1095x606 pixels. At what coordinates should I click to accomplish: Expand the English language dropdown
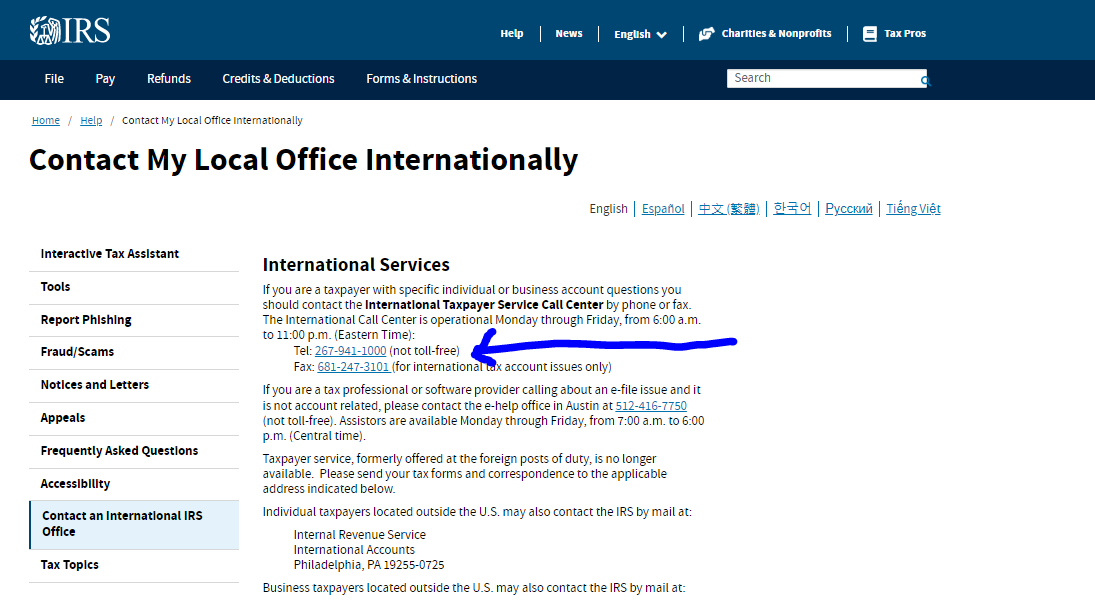click(x=640, y=34)
